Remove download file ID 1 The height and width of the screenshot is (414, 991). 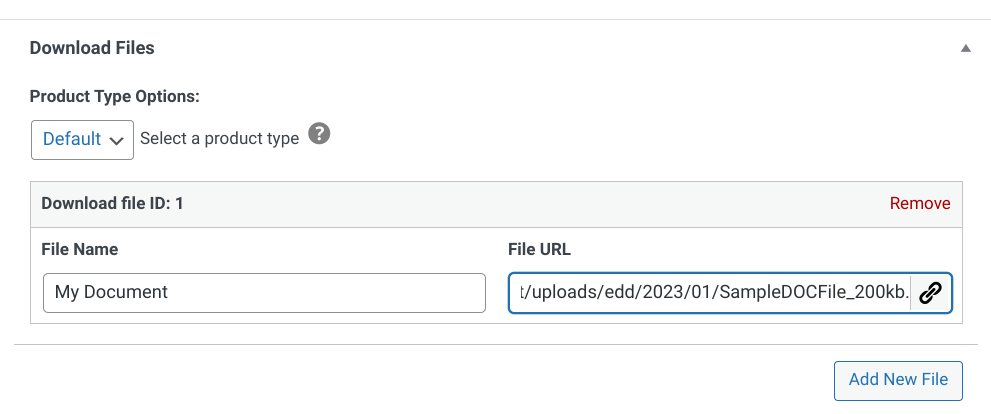tap(919, 203)
